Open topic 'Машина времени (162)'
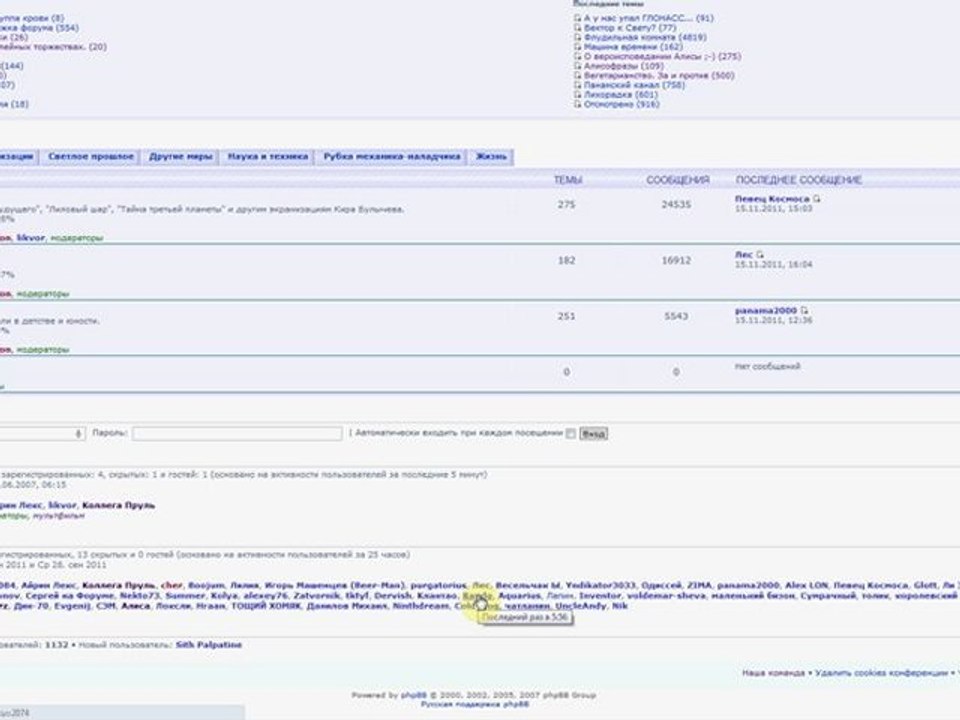Viewport: 960px width, 720px height. click(633, 47)
